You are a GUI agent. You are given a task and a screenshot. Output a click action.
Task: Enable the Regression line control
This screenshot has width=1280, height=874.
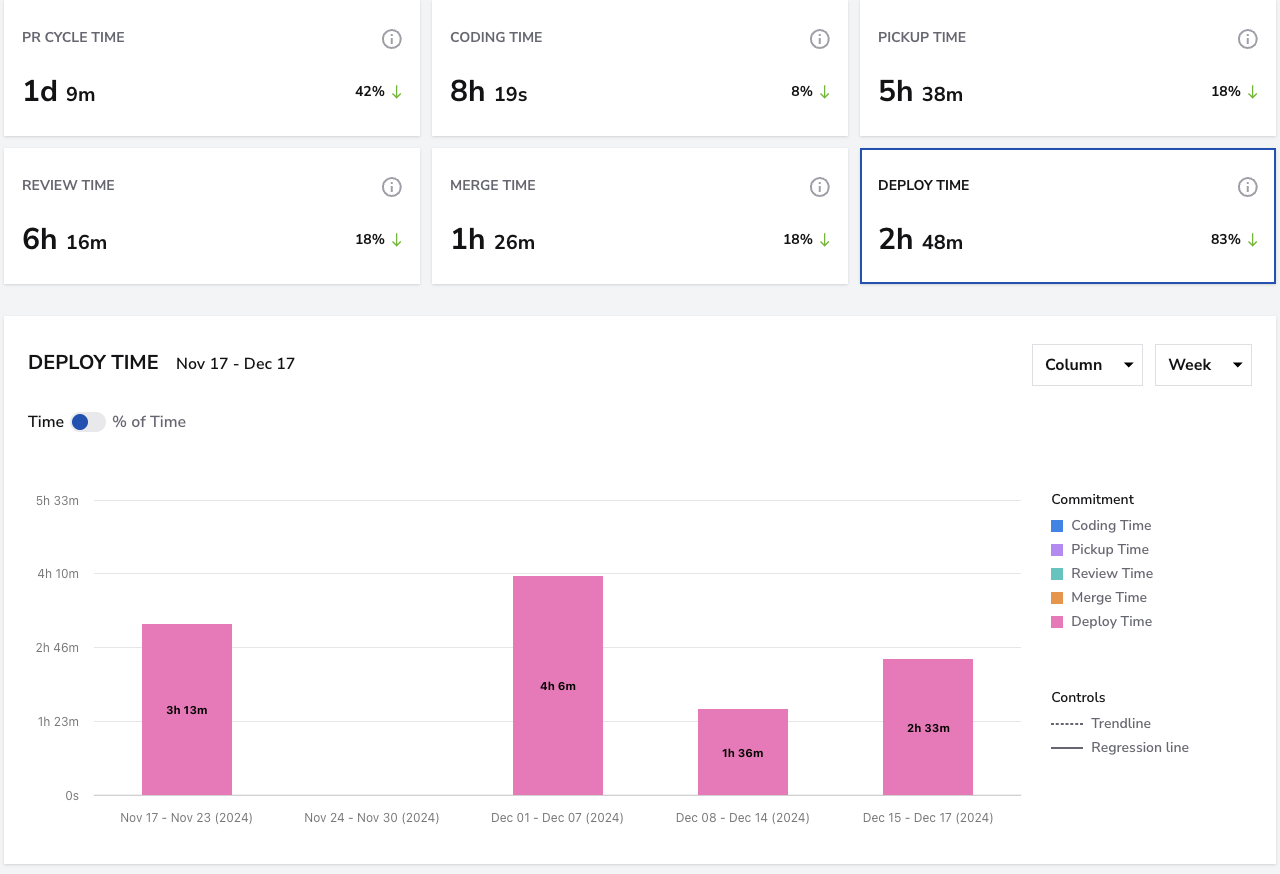pos(1120,747)
